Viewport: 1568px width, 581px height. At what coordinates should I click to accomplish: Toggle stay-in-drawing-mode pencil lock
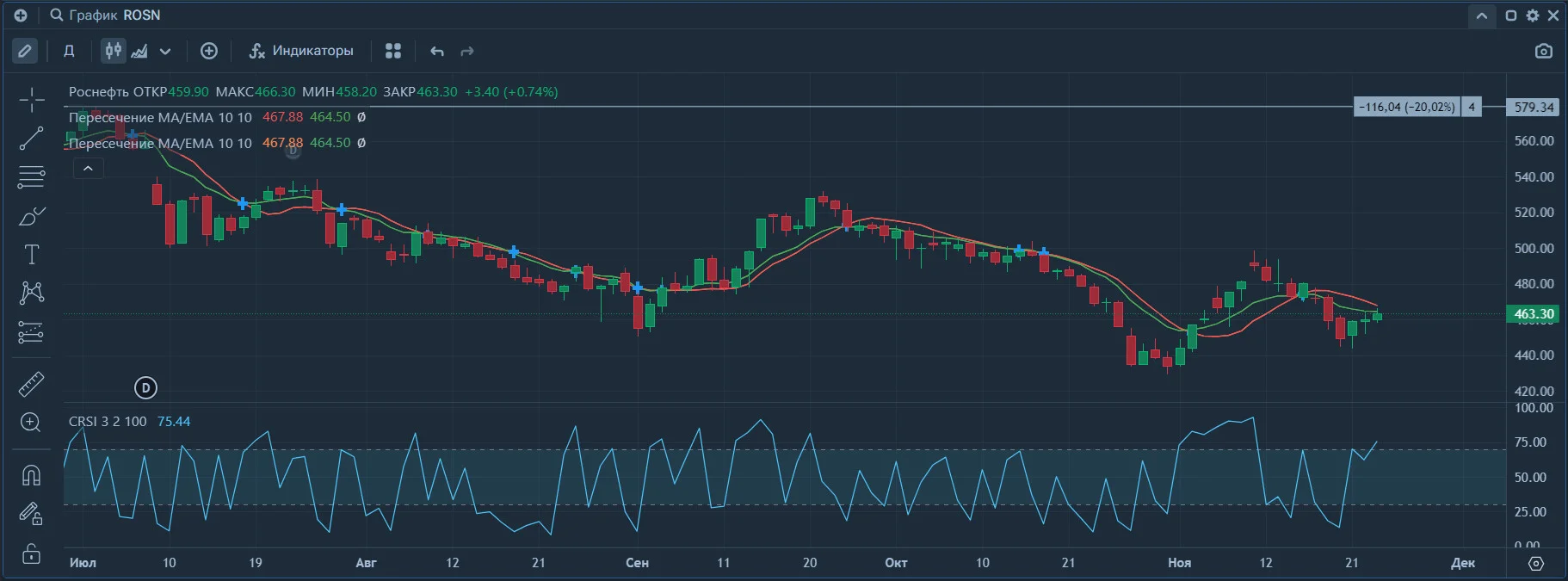tap(31, 514)
